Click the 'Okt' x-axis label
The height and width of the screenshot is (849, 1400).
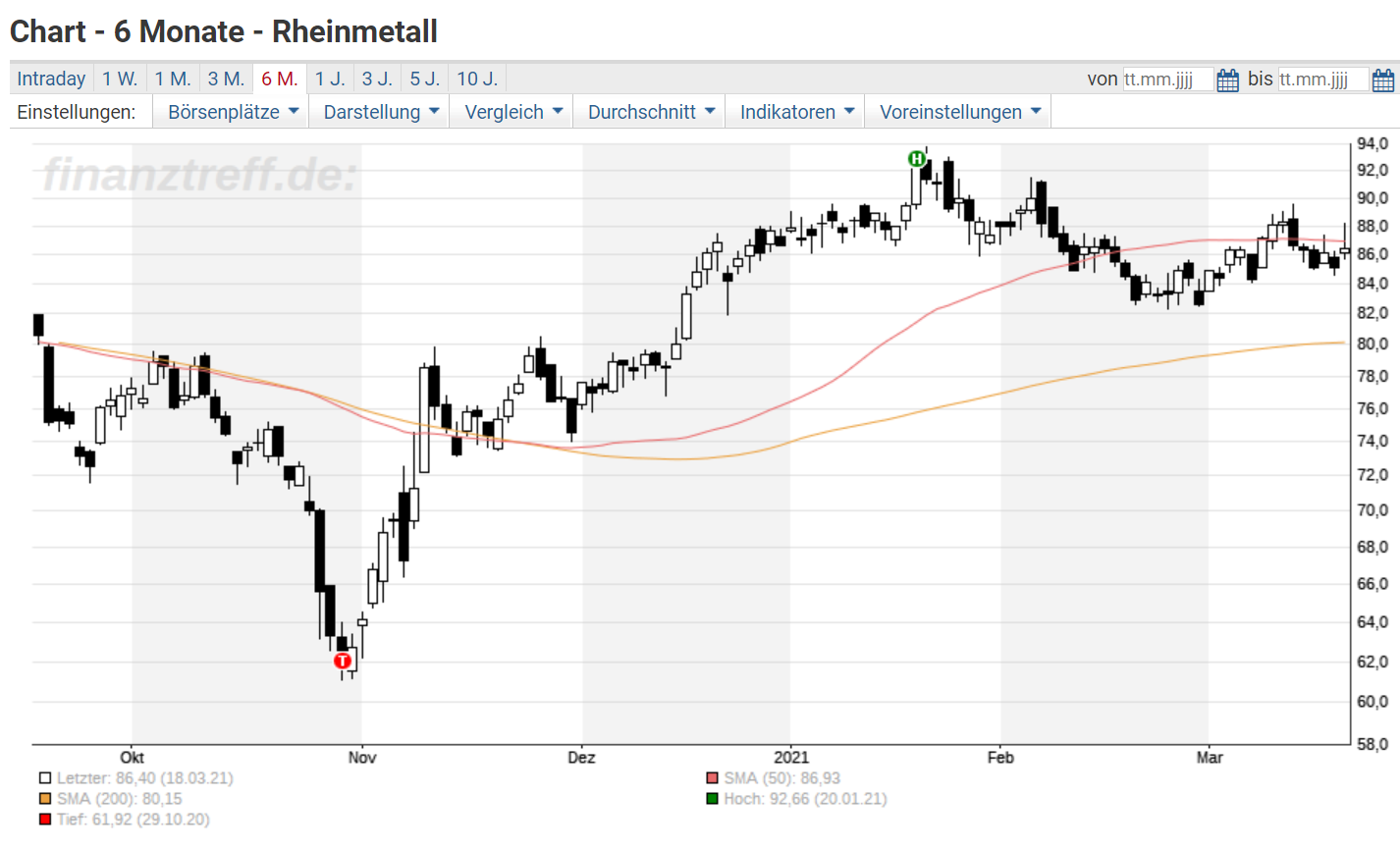pyautogui.click(x=132, y=757)
